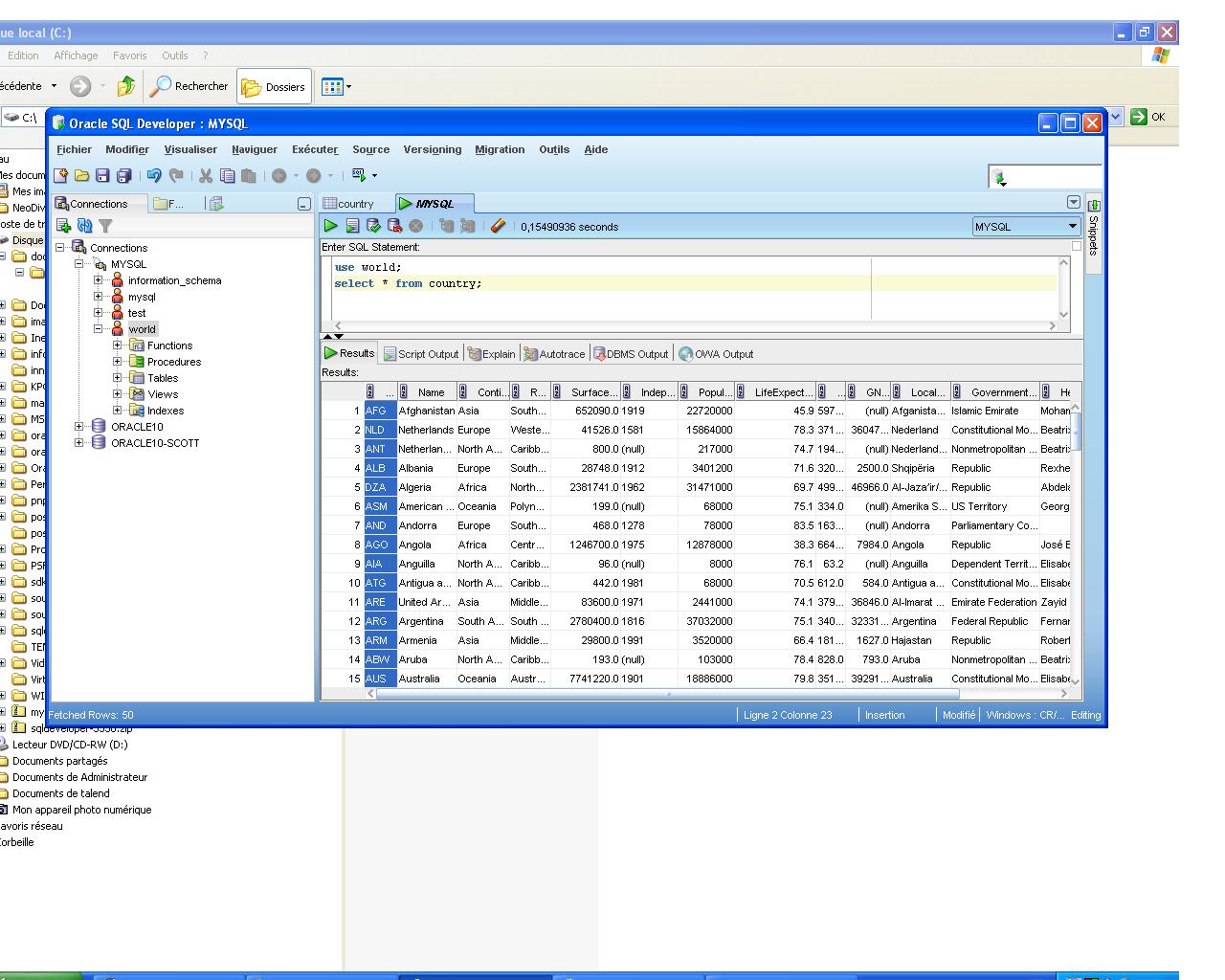The height and width of the screenshot is (980, 1225).
Task: Collapse the world schema node
Action: coord(99,329)
